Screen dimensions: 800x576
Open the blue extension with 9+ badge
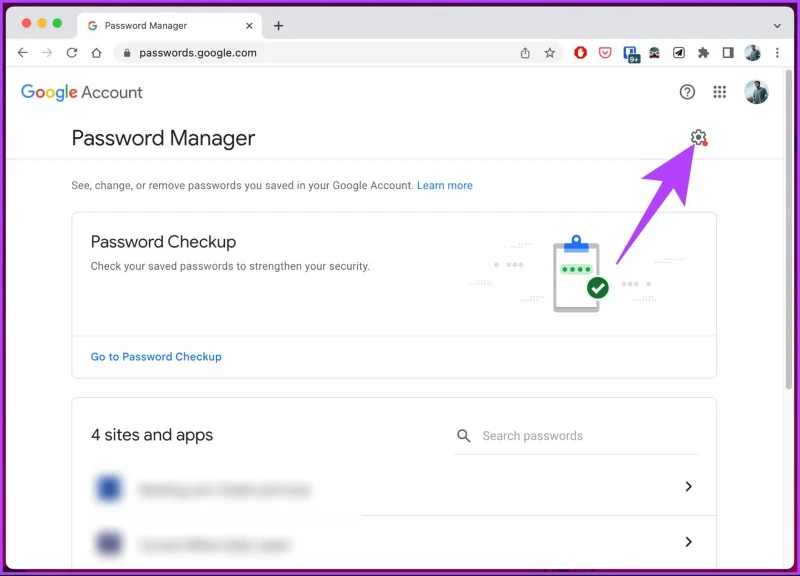(x=631, y=54)
